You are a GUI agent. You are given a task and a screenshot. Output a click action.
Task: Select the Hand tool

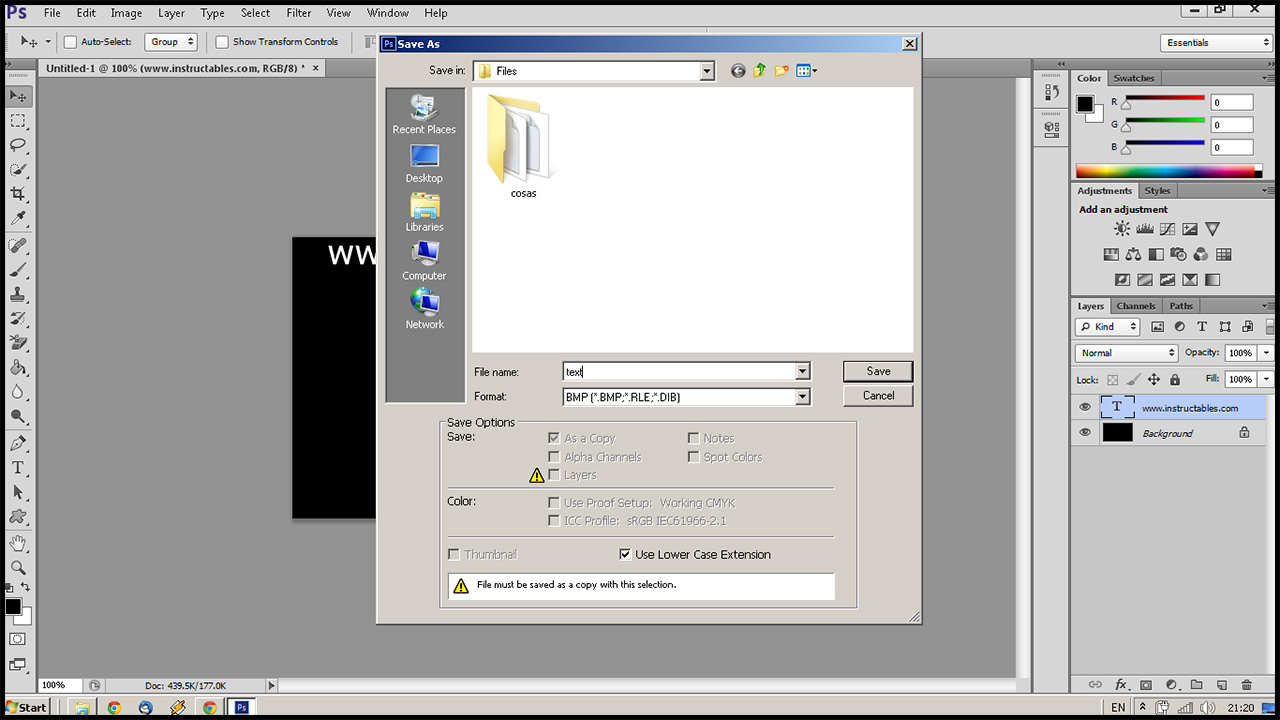point(18,543)
